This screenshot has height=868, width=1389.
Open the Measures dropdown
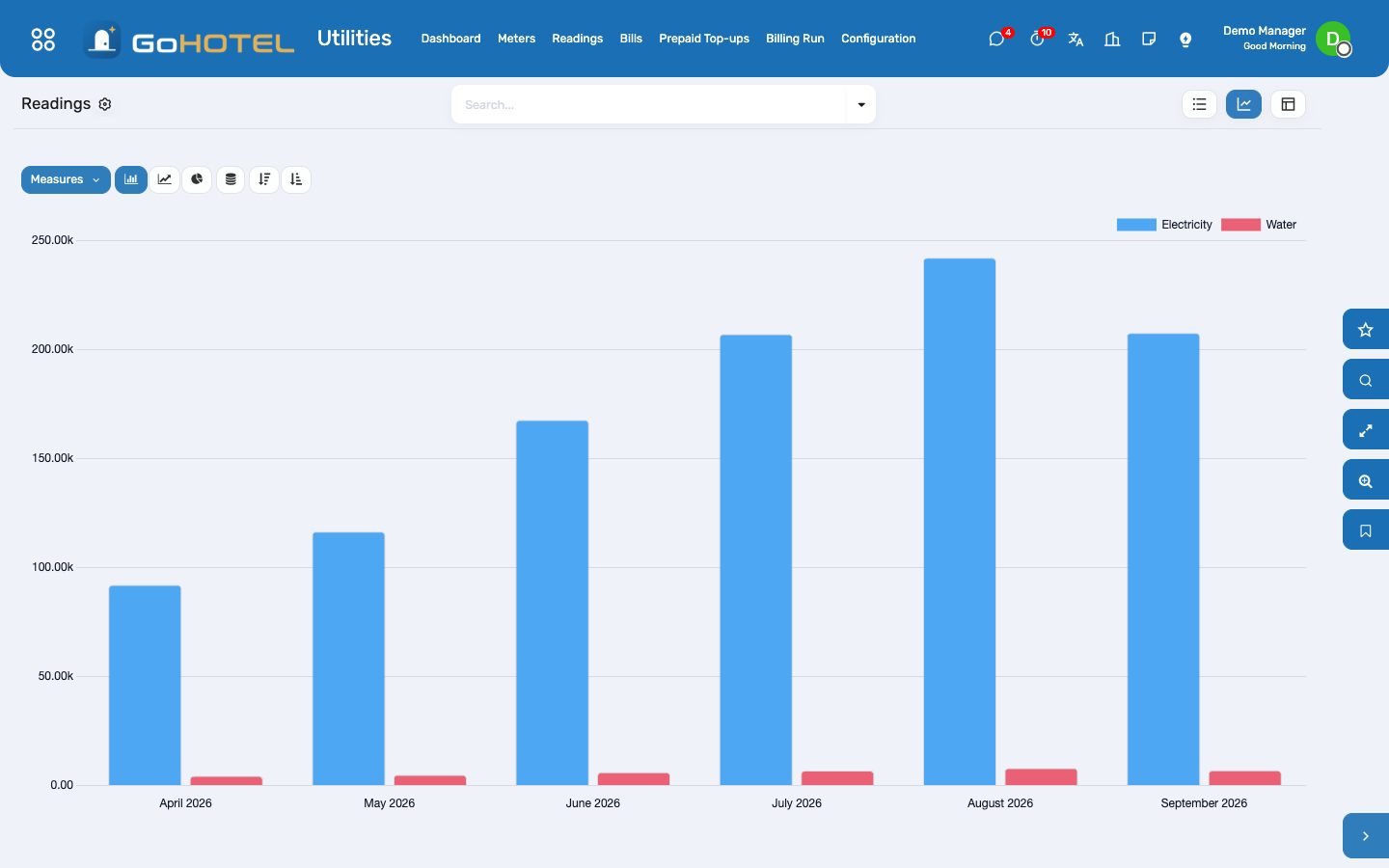[x=66, y=179]
